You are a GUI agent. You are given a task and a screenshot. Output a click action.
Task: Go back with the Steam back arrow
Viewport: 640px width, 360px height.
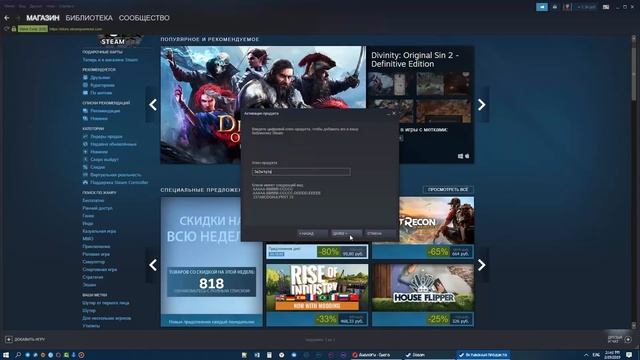tap(7, 18)
